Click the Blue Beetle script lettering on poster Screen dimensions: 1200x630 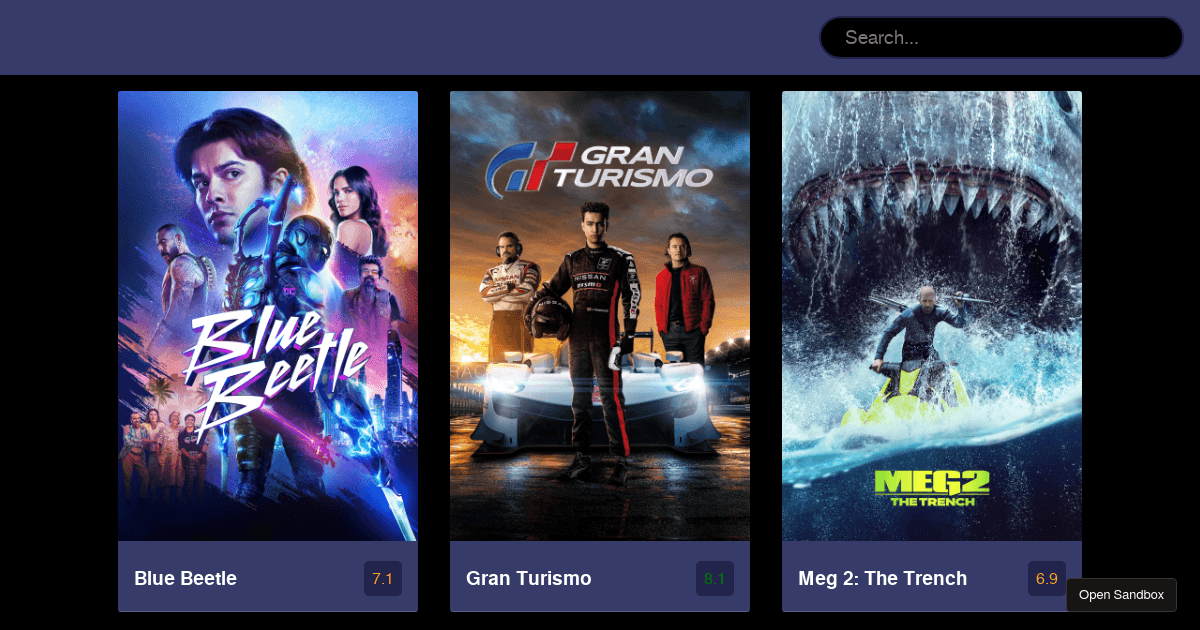point(272,370)
